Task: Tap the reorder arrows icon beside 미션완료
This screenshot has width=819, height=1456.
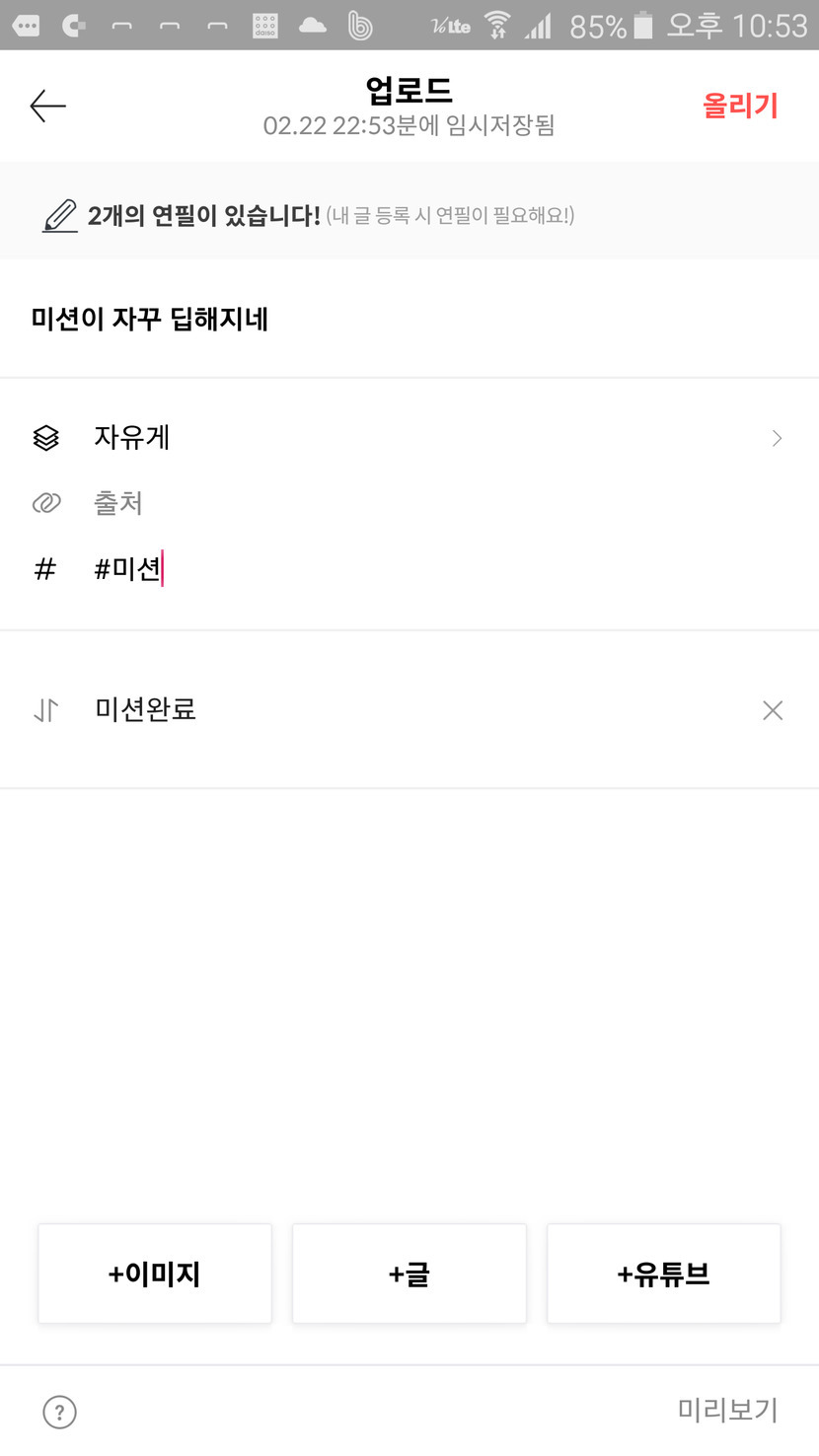Action: (x=46, y=710)
